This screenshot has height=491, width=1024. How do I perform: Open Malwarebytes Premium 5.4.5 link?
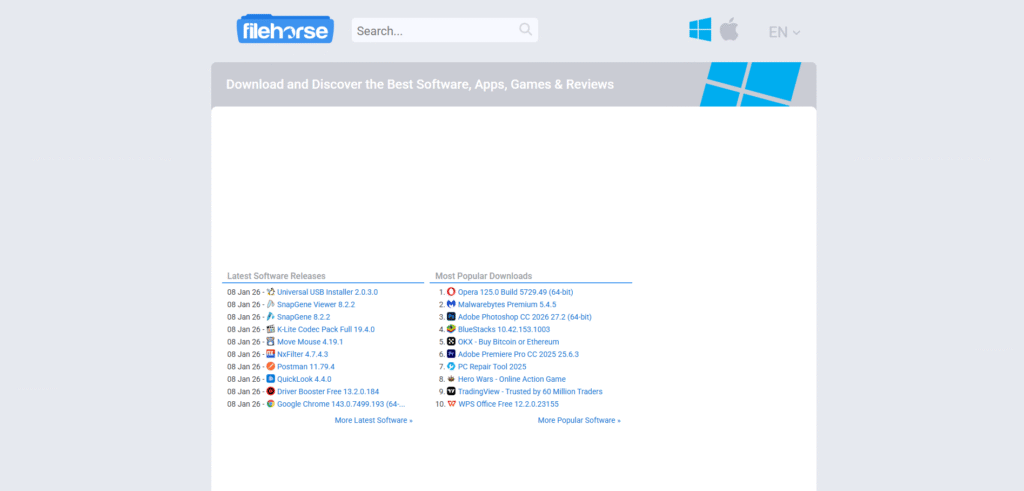507,304
